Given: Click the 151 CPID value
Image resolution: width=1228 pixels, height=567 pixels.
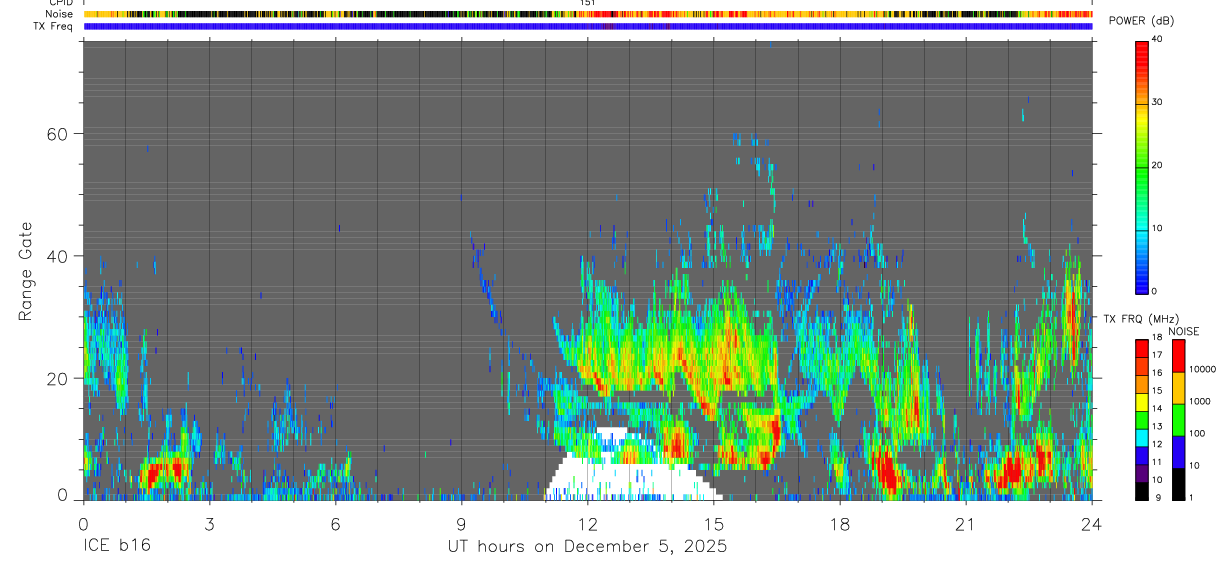Looking at the screenshot, I should [x=588, y=3].
